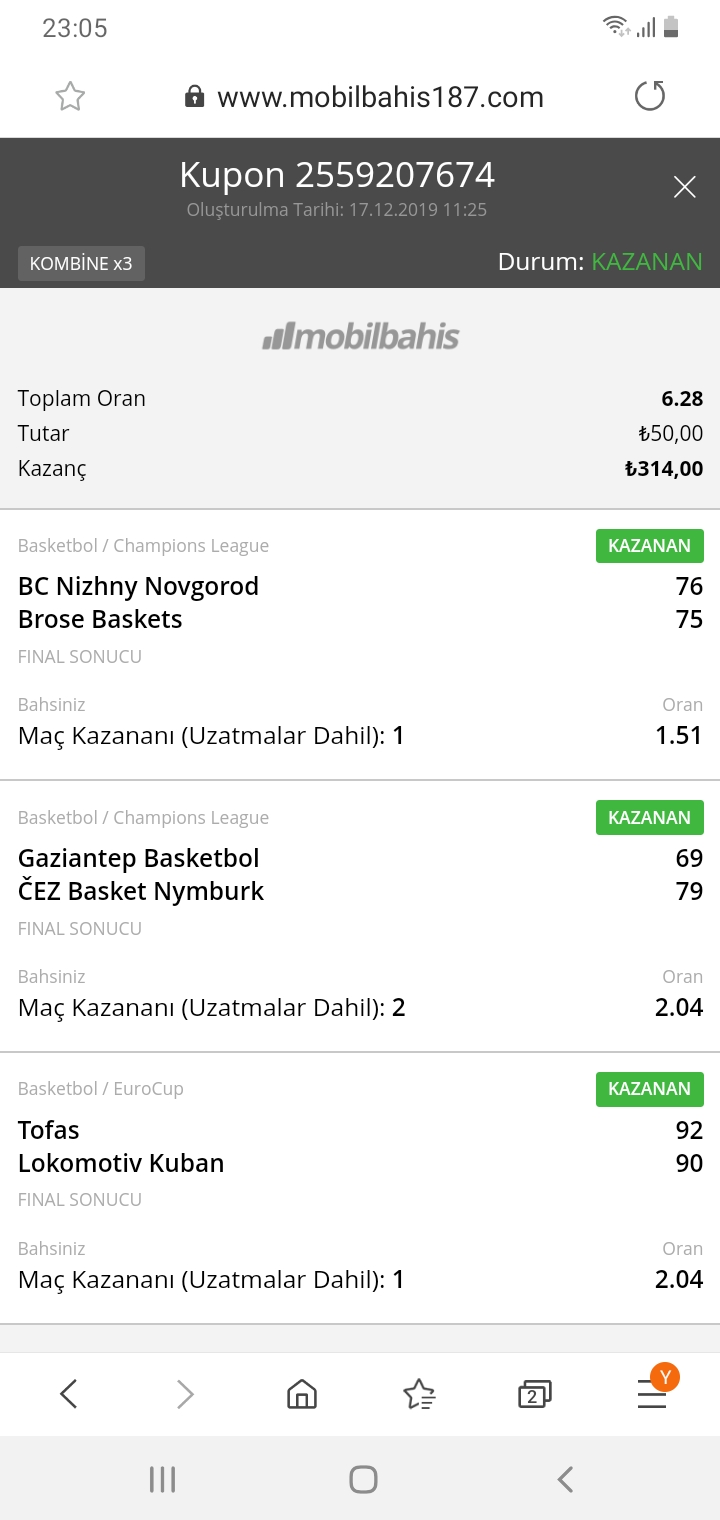
Task: Tap the Kupon 2559207674 title
Action: pos(337,175)
